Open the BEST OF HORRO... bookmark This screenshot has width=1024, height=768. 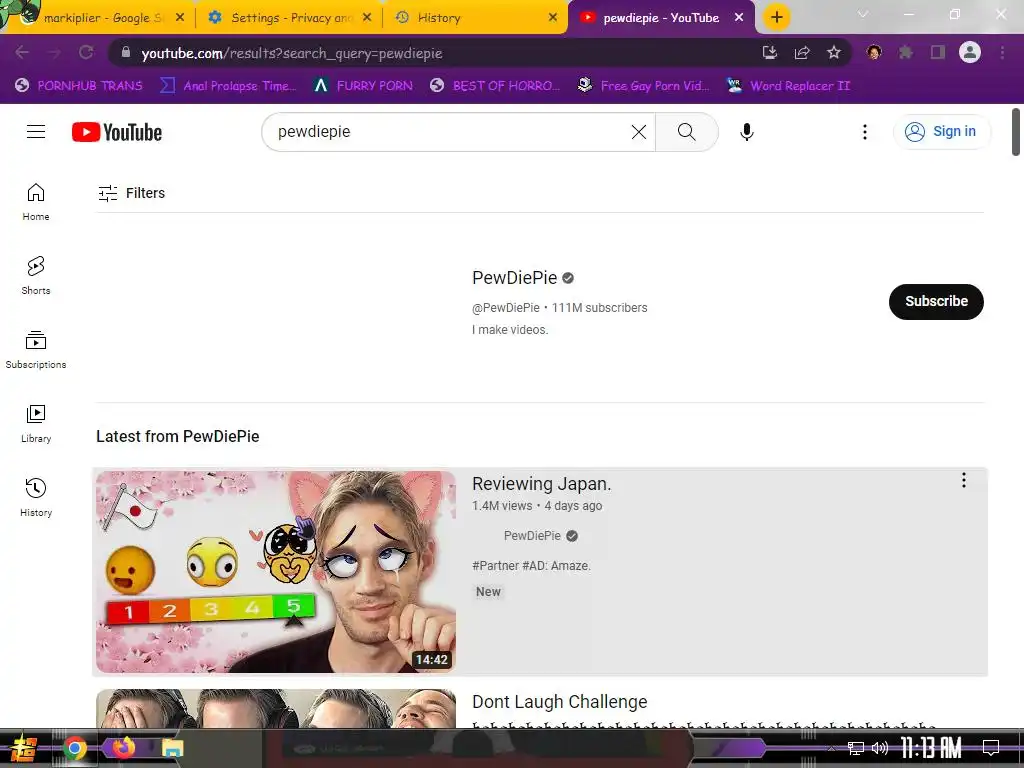[496, 86]
